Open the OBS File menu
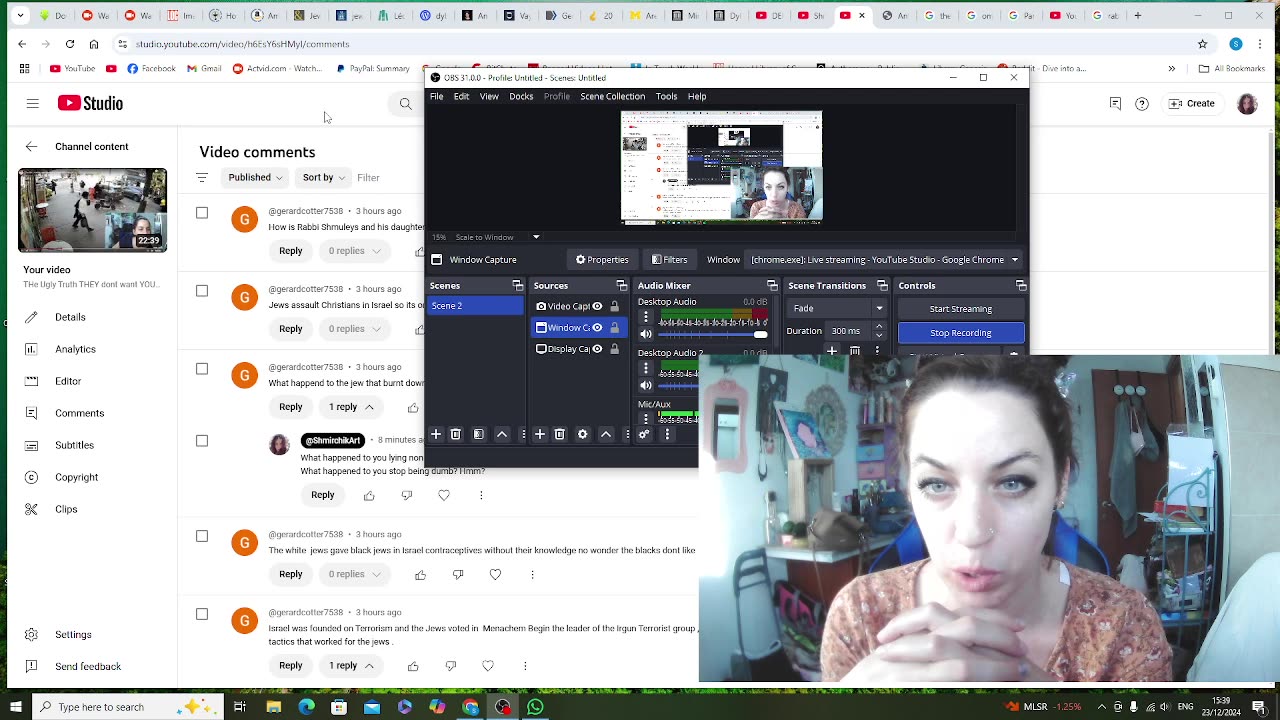The height and width of the screenshot is (720, 1280). (437, 97)
